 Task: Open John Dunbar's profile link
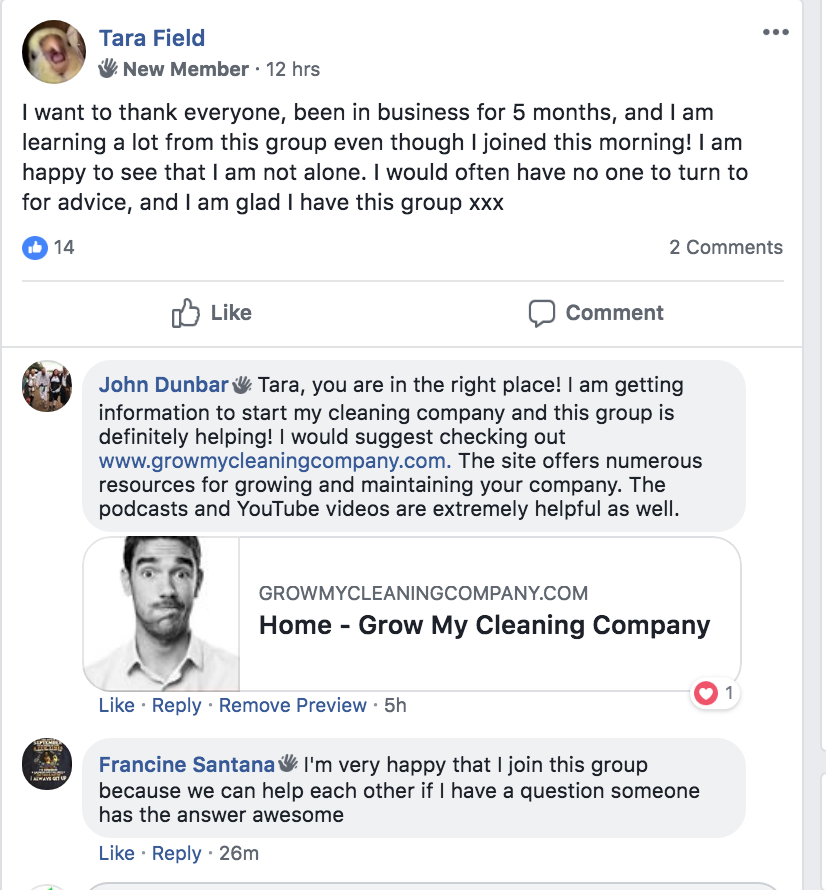pos(163,385)
